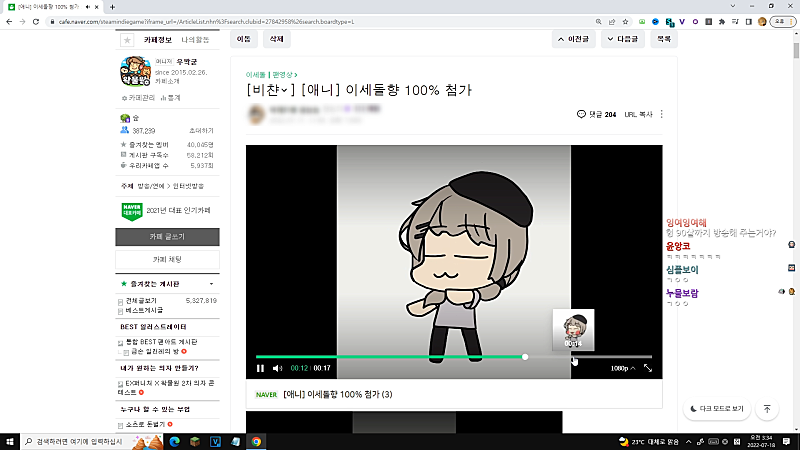Open the 소소로 돈벌기 board
The image size is (800, 450).
coord(145,424)
